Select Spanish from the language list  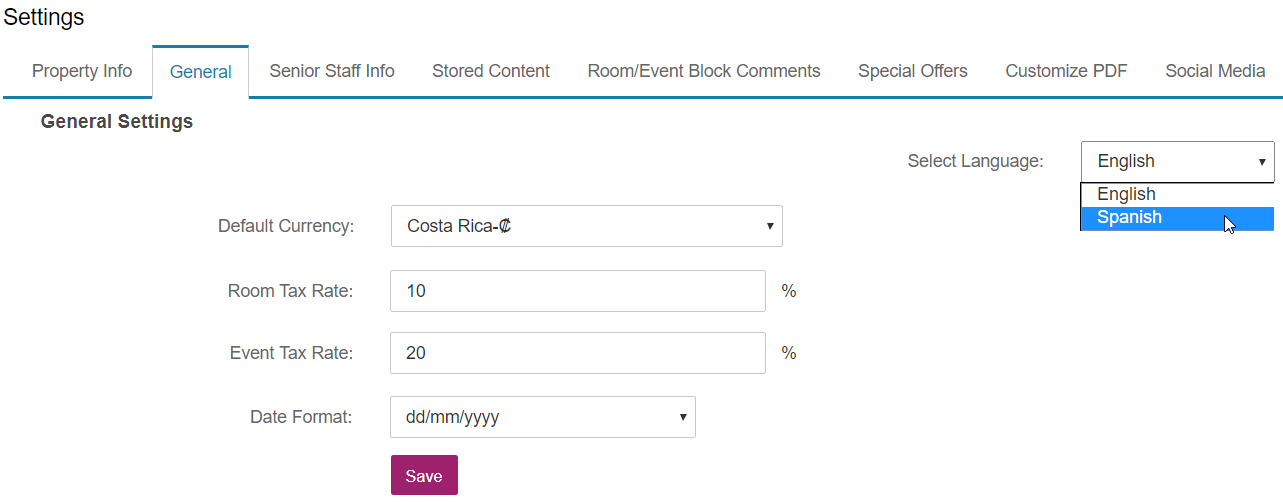pos(1177,218)
